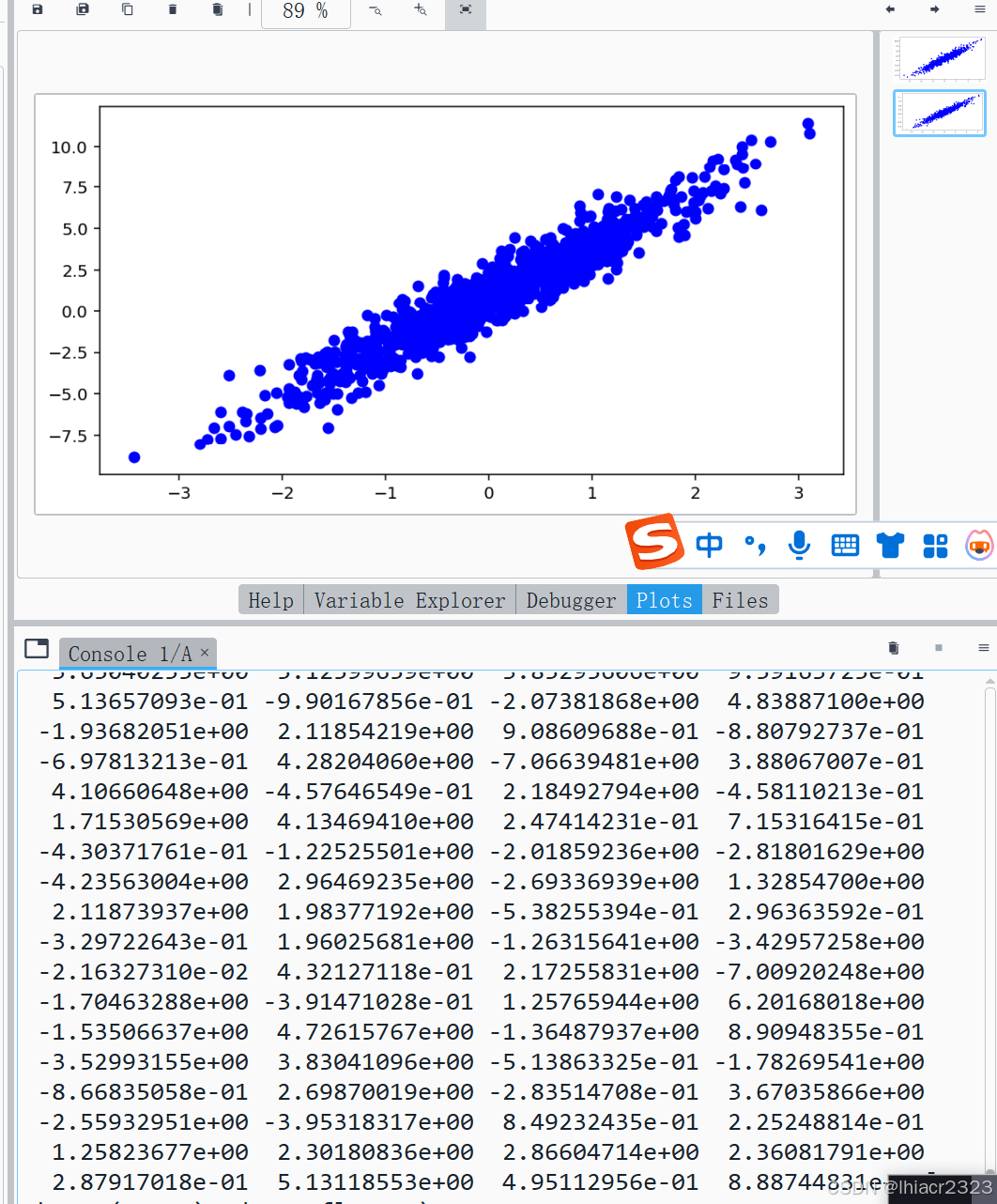Remove the current plot
Screen dimensions: 997x1204
point(172,9)
